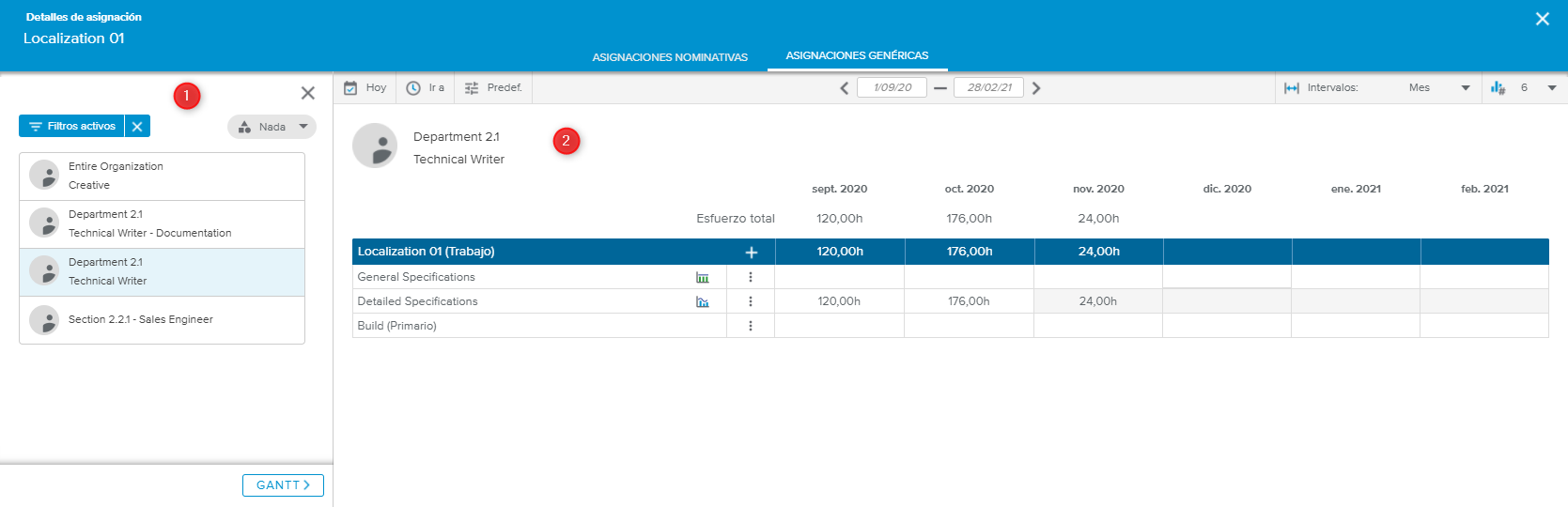Edit the start date field 1/09/20
The width and height of the screenshot is (1568, 507).
[892, 87]
